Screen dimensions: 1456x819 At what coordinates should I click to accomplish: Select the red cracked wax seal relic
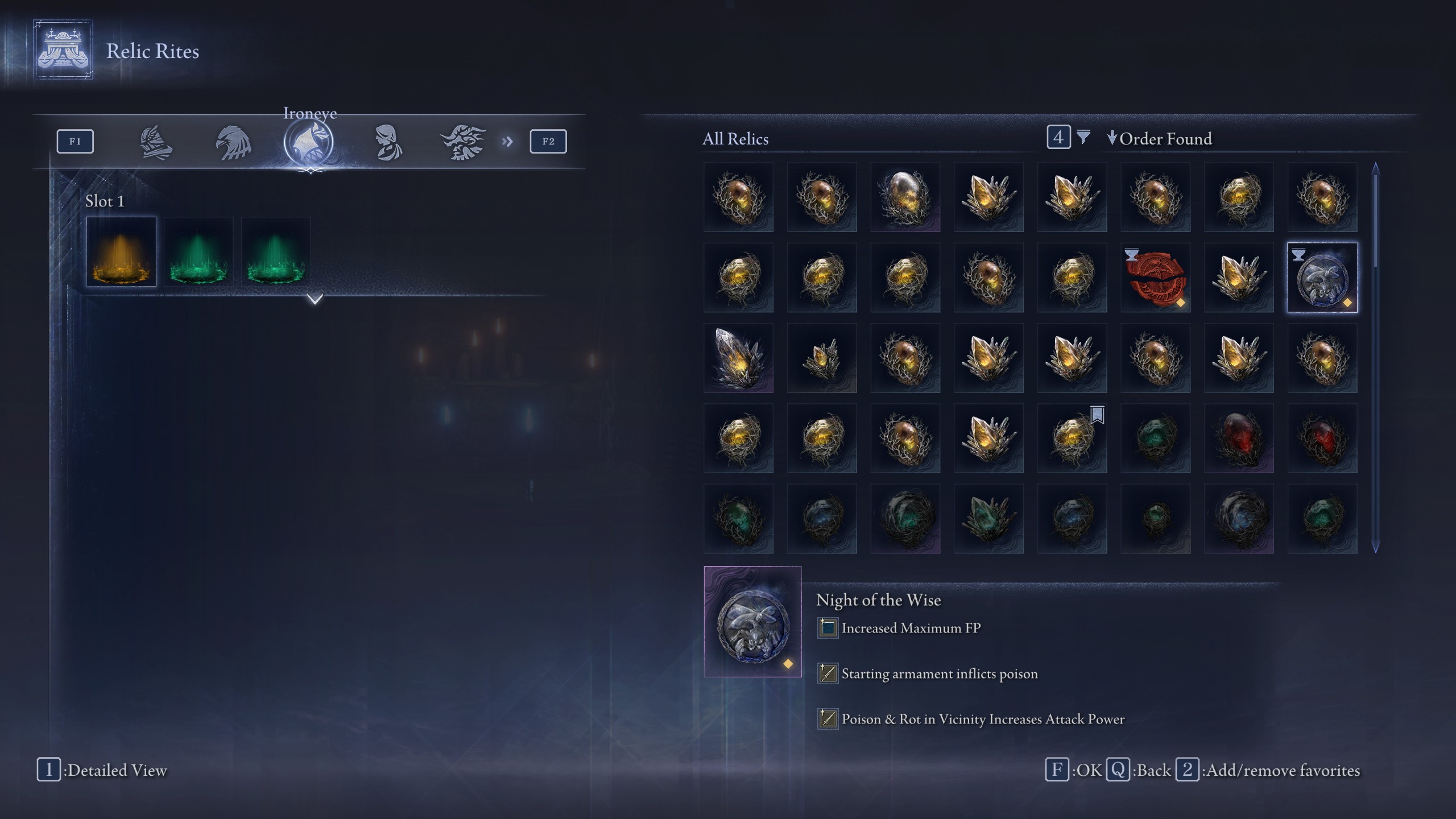1155,278
